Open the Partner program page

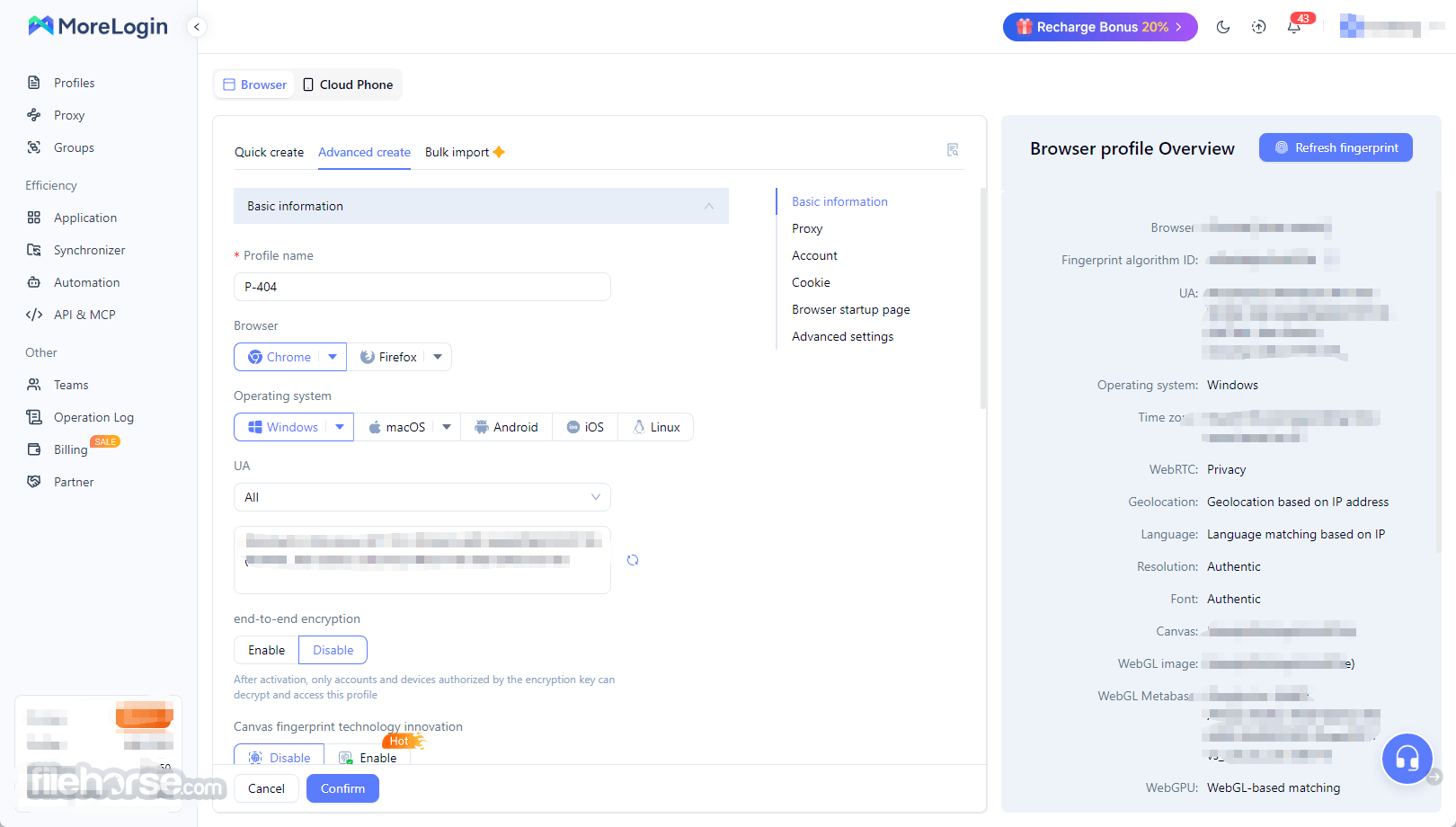(x=74, y=482)
